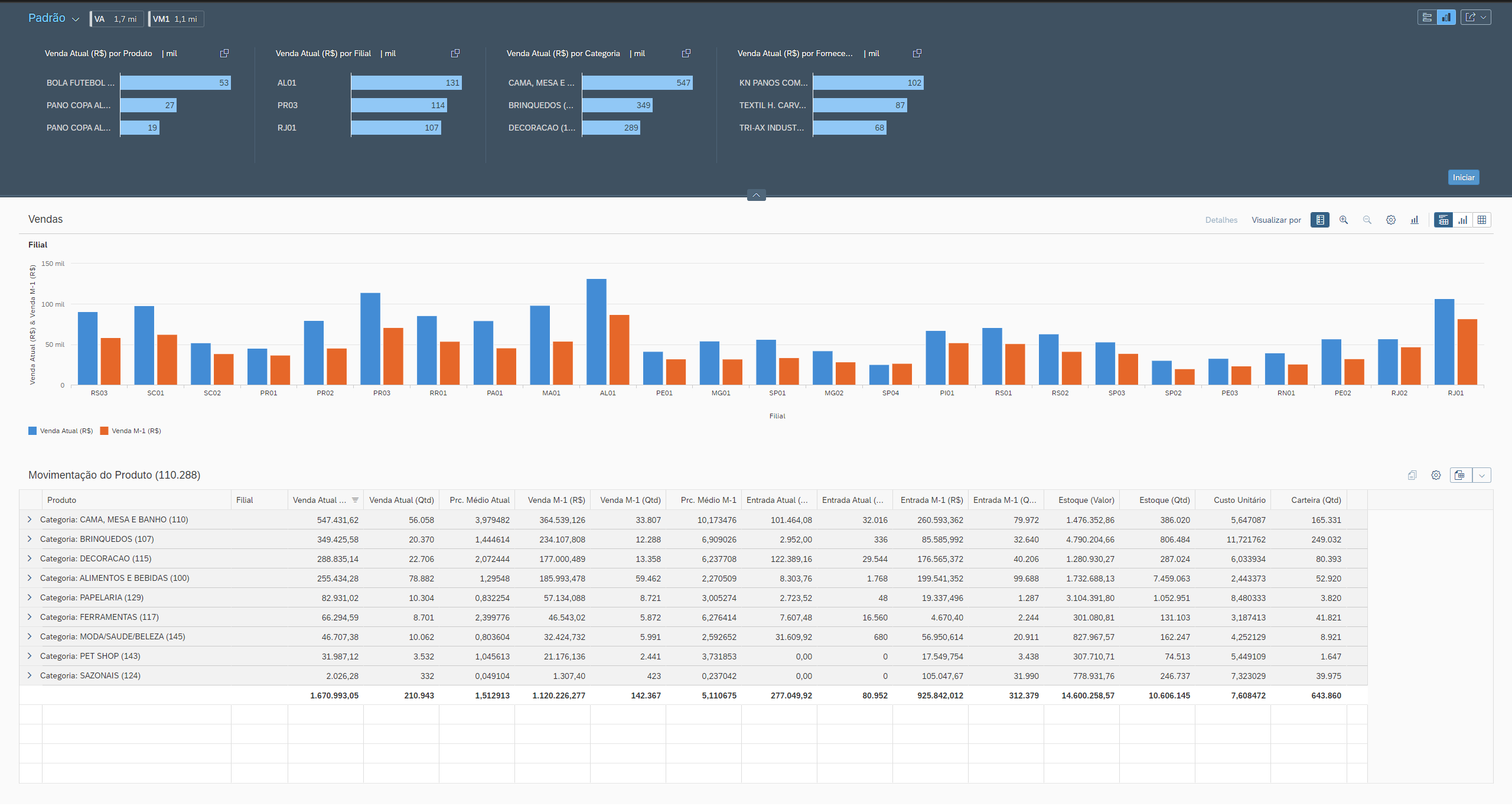
Task: Click the Produto column header
Action: (136, 500)
